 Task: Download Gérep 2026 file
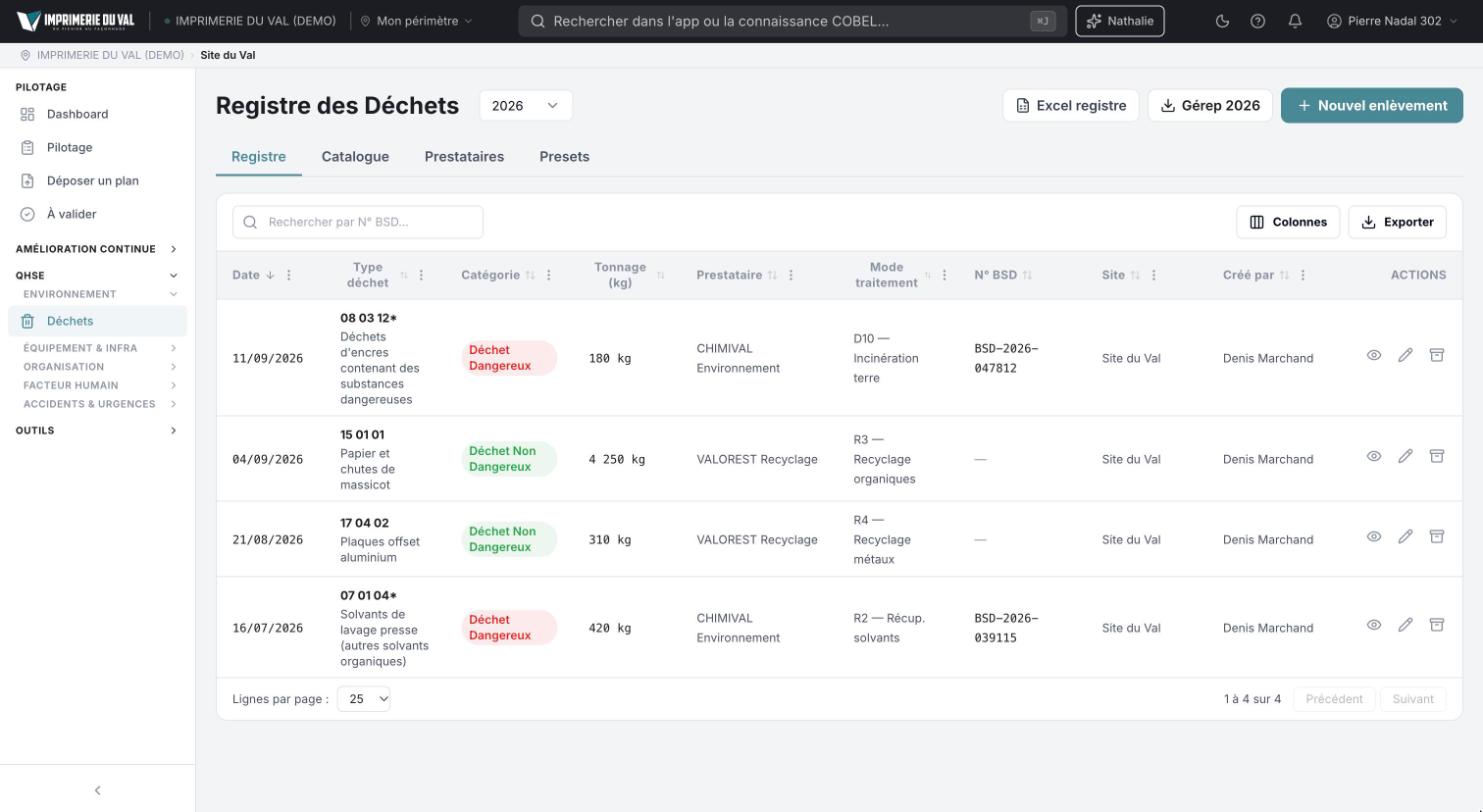click(1210, 105)
